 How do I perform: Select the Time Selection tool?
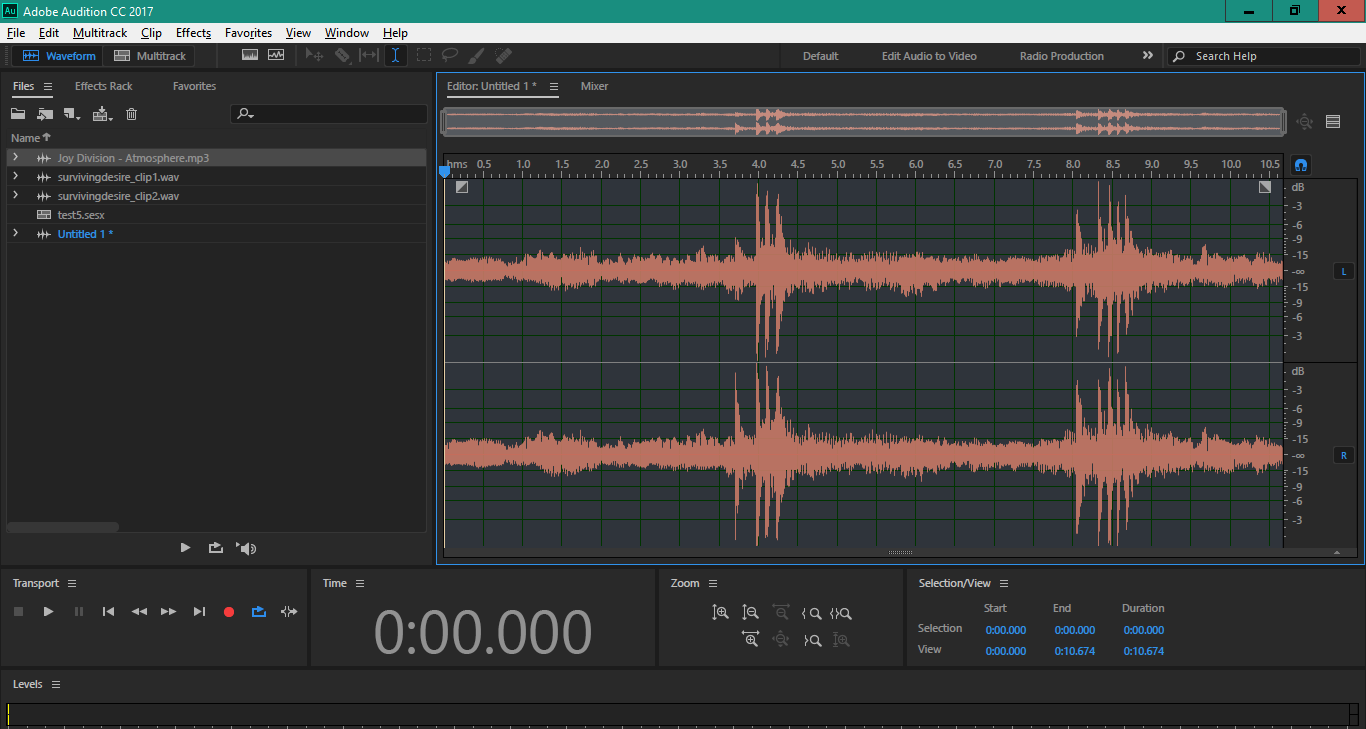396,56
